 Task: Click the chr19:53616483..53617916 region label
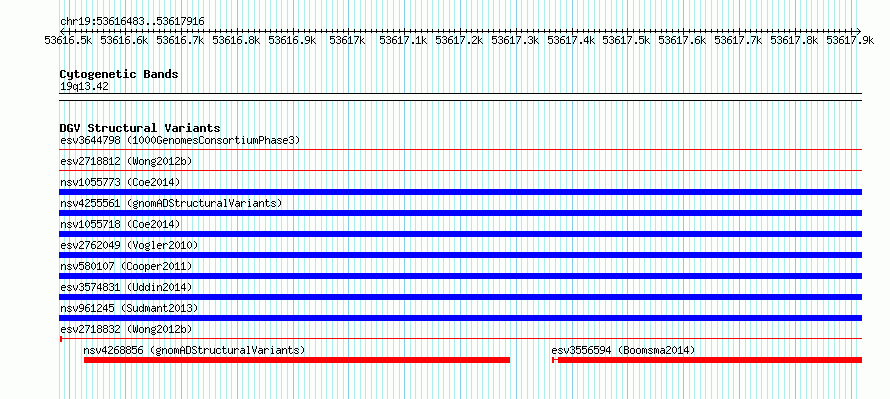pos(132,22)
